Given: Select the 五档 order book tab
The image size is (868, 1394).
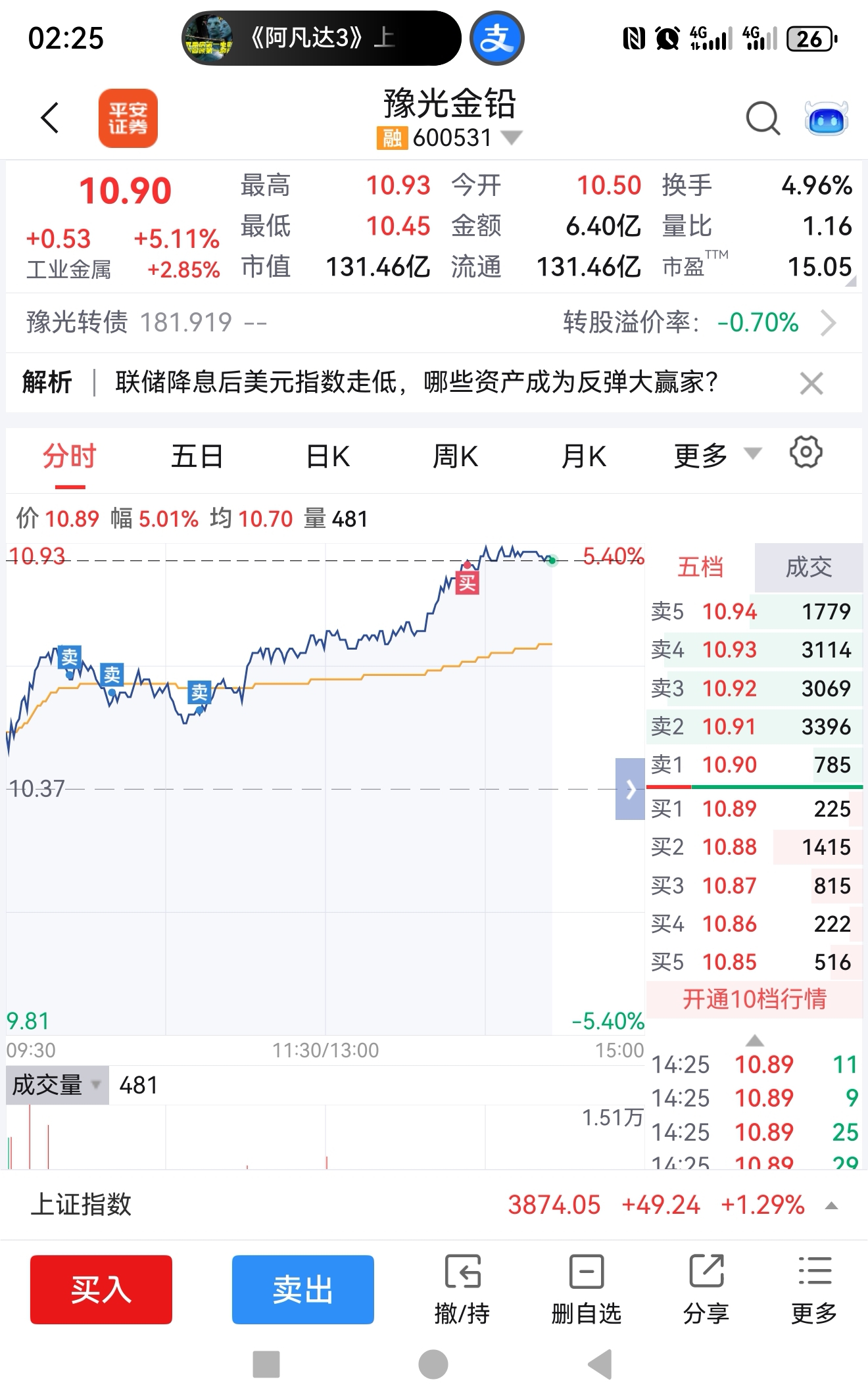Looking at the screenshot, I should click(x=700, y=567).
